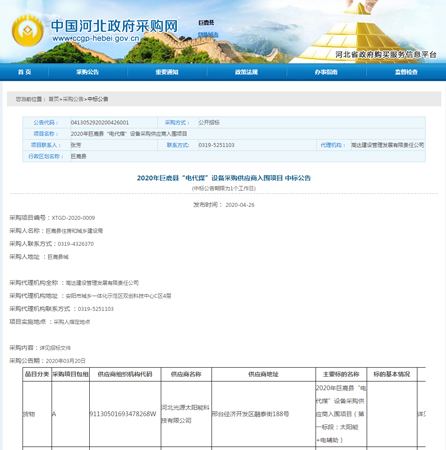
Task: Click the www.ccgp-hebei.gov.cn URL text
Action: (96, 38)
